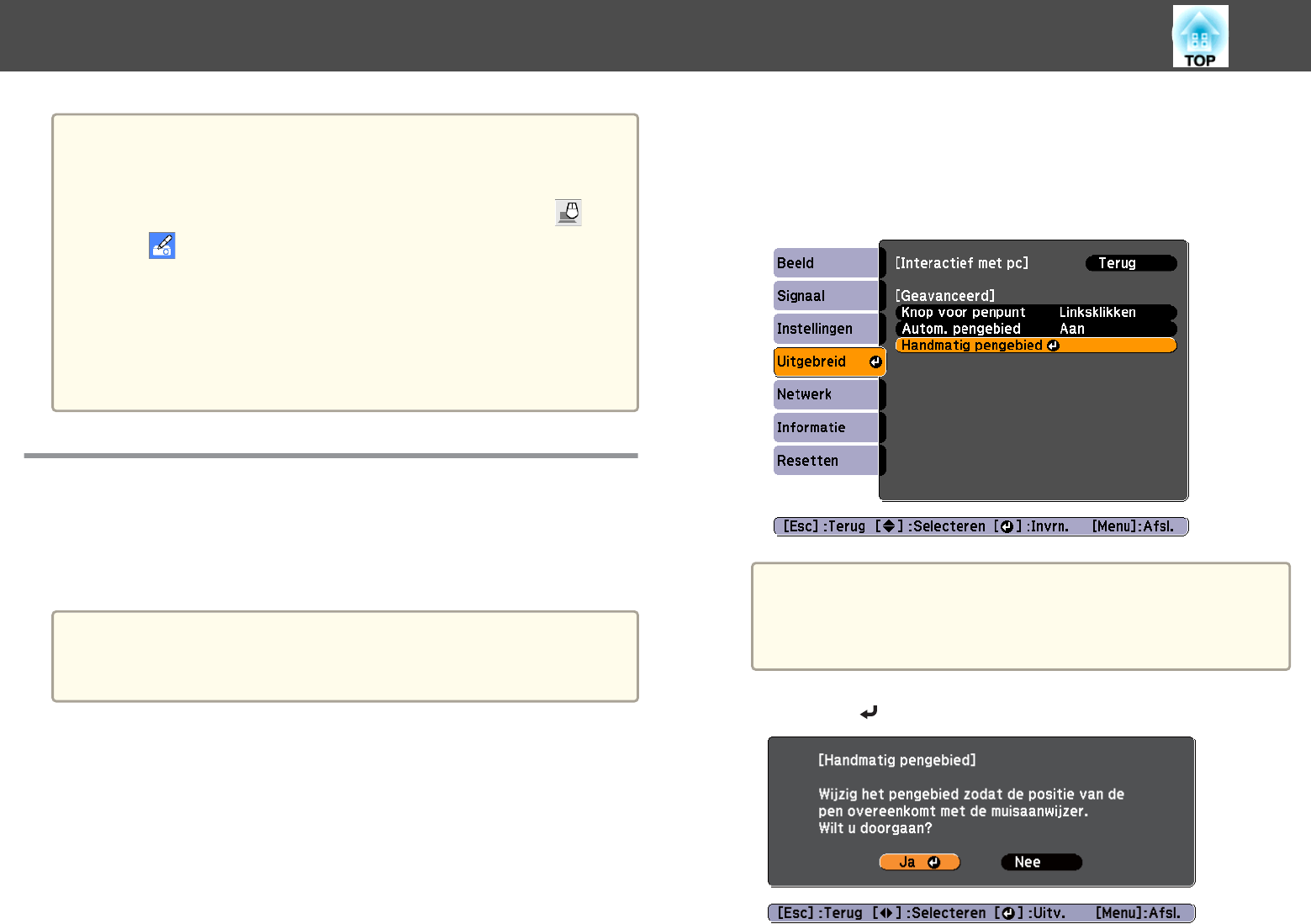Click the TOP home icon
The image size is (1311, 924).
pos(1200,36)
